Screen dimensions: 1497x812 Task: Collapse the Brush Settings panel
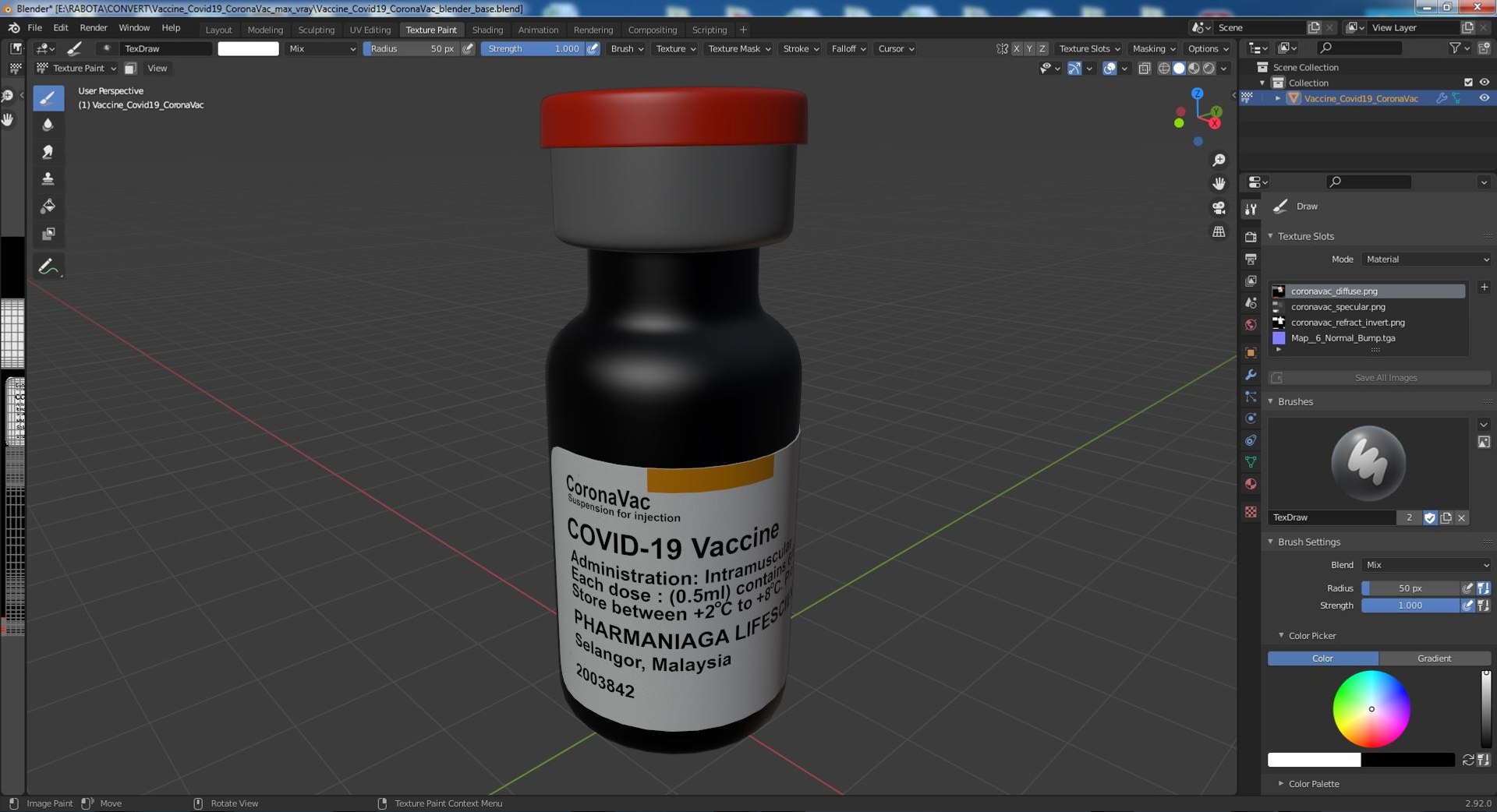point(1309,542)
